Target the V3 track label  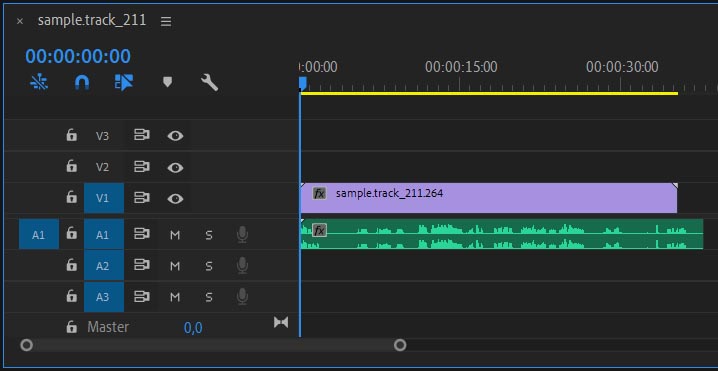pyautogui.click(x=103, y=136)
